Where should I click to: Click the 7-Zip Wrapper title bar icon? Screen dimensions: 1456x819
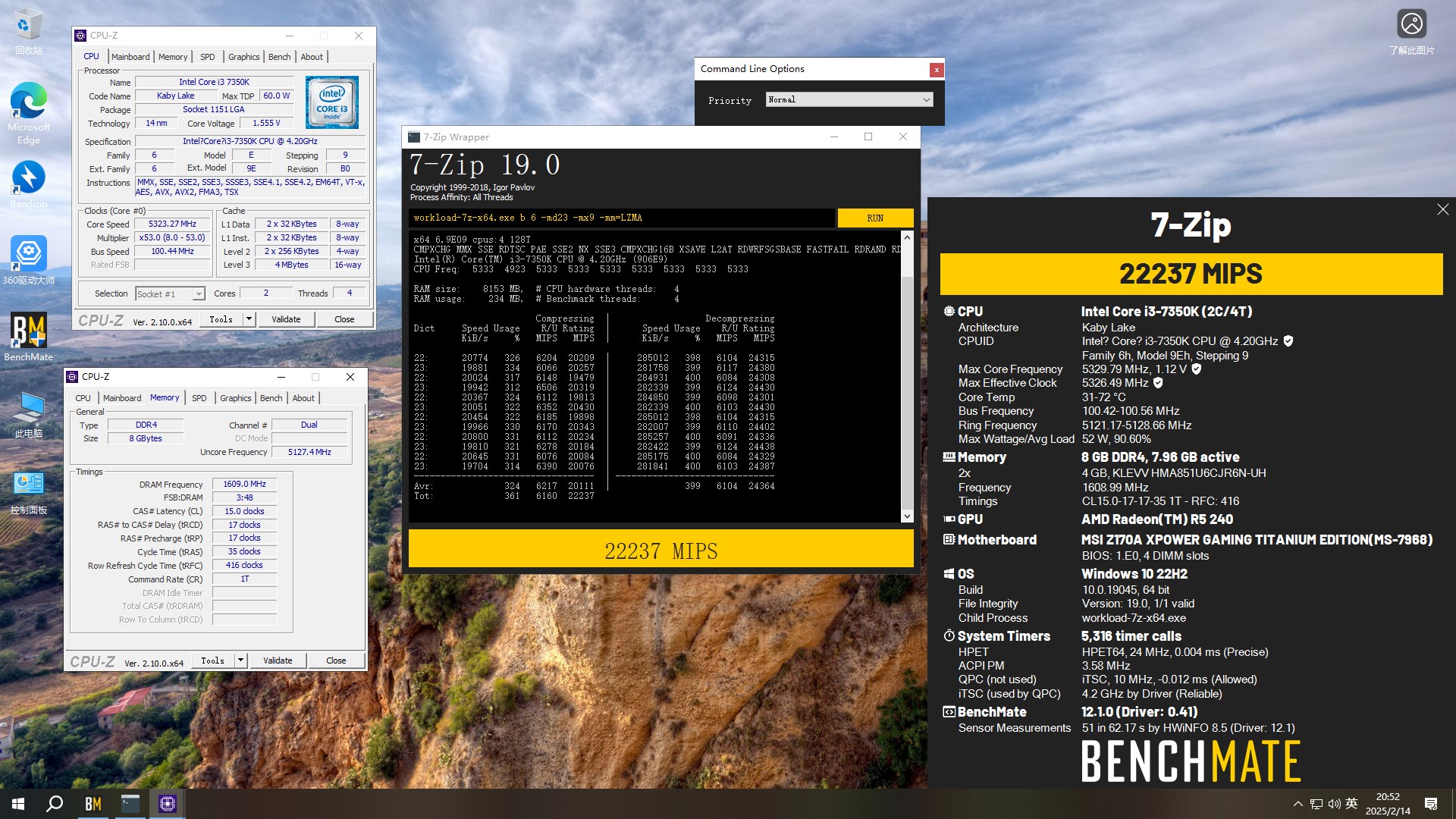tap(414, 137)
